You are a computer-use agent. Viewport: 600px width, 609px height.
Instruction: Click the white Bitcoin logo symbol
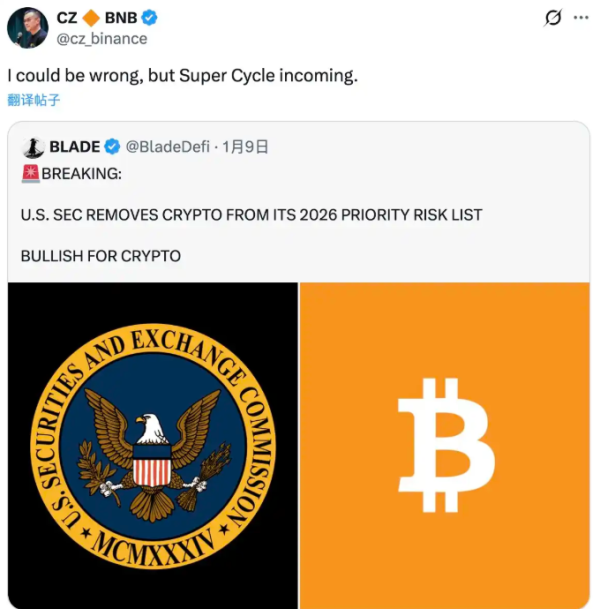pyautogui.click(x=445, y=442)
